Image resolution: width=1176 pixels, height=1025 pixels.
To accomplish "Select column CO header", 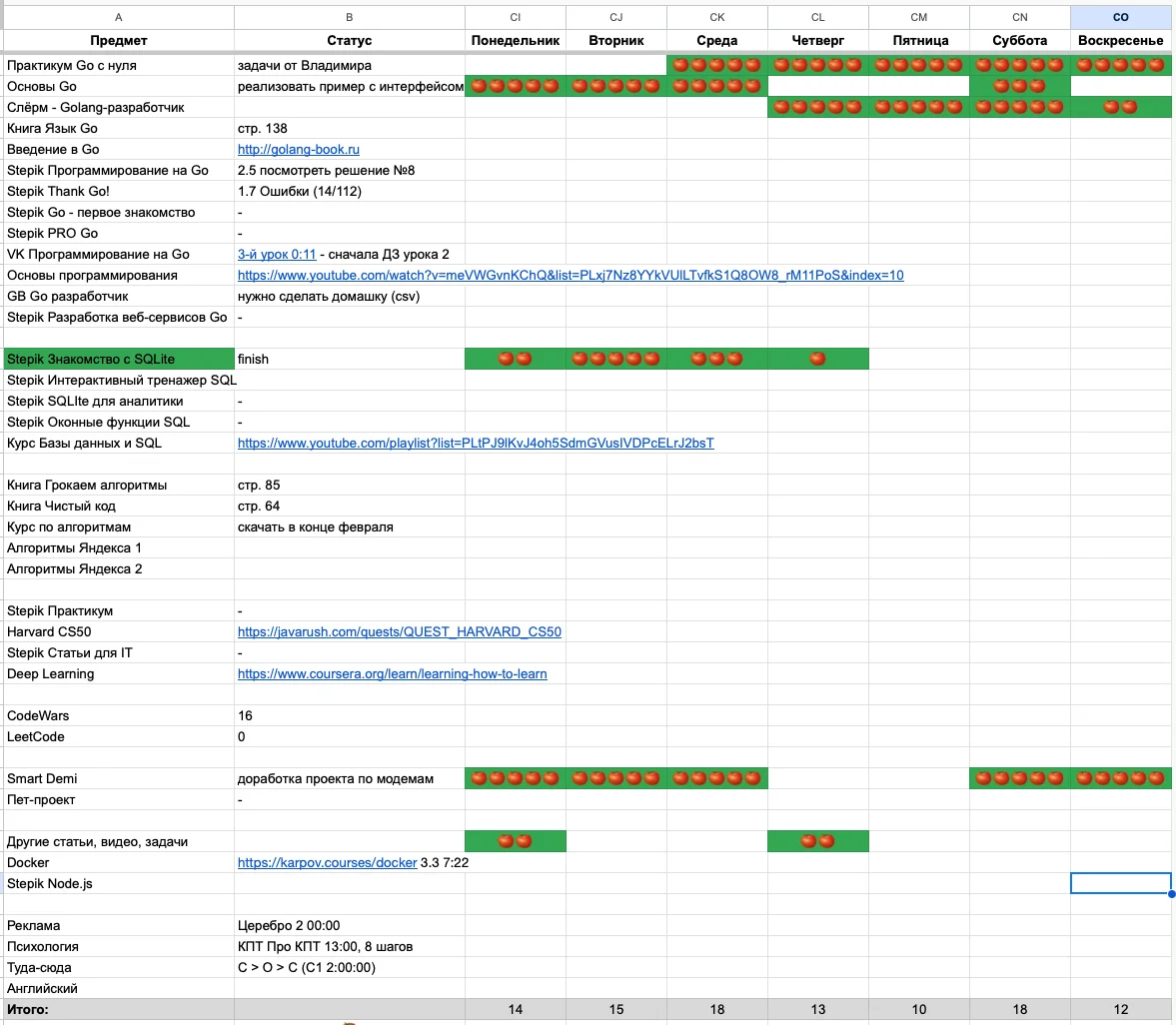I will 1120,17.
